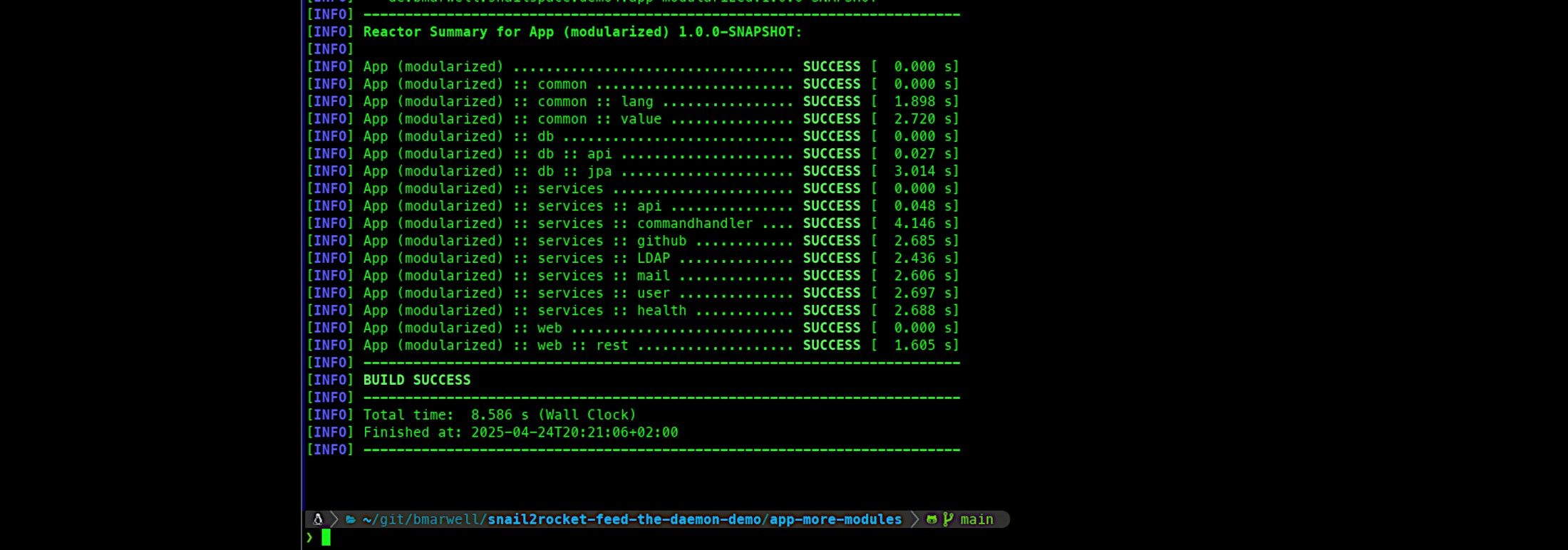Click the green terminal cursor block
This screenshot has height=550, width=1568.
[x=326, y=537]
